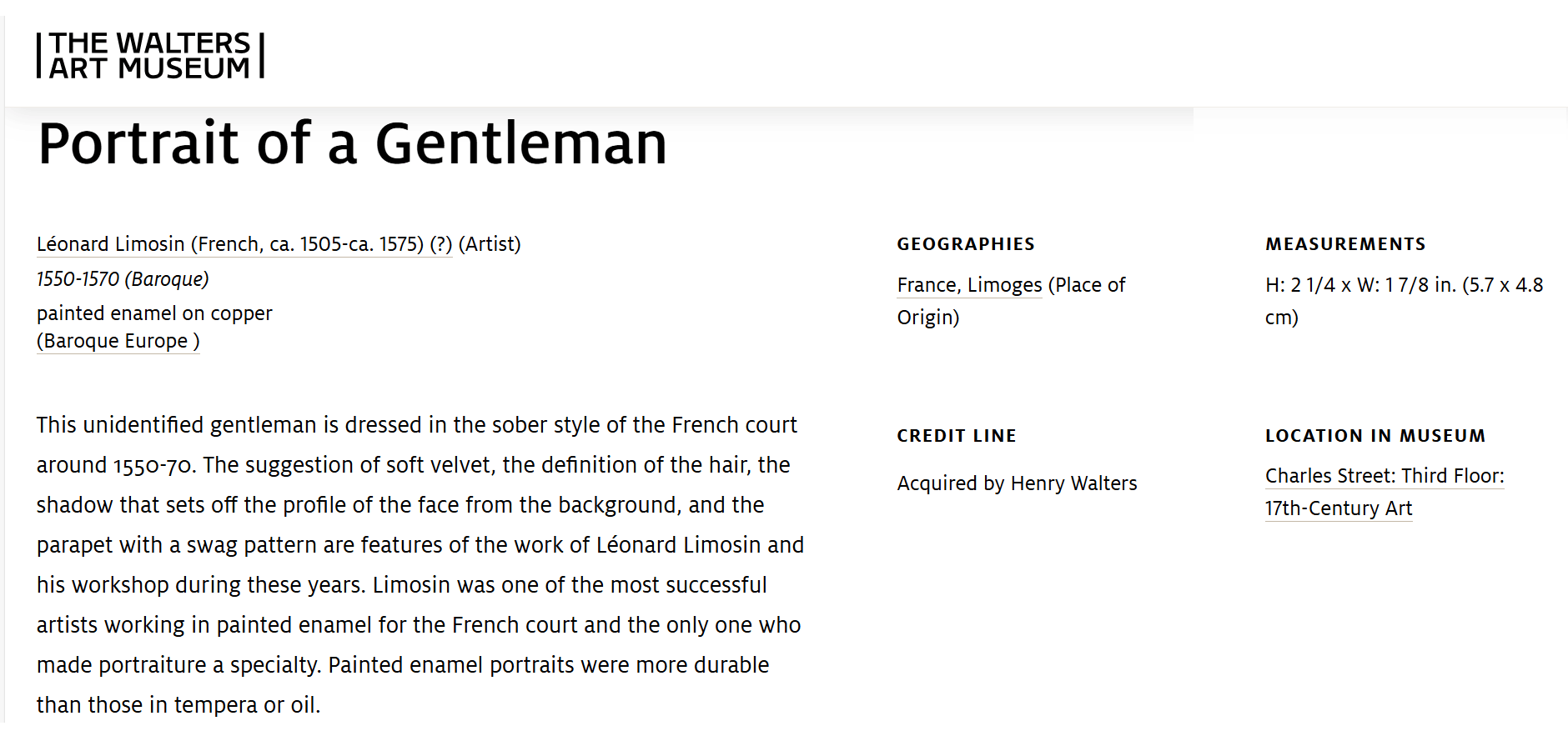This screenshot has height=751, width=1568.
Task: Click the sentence 'Limosin was one of the most successful'
Action: 570,585
